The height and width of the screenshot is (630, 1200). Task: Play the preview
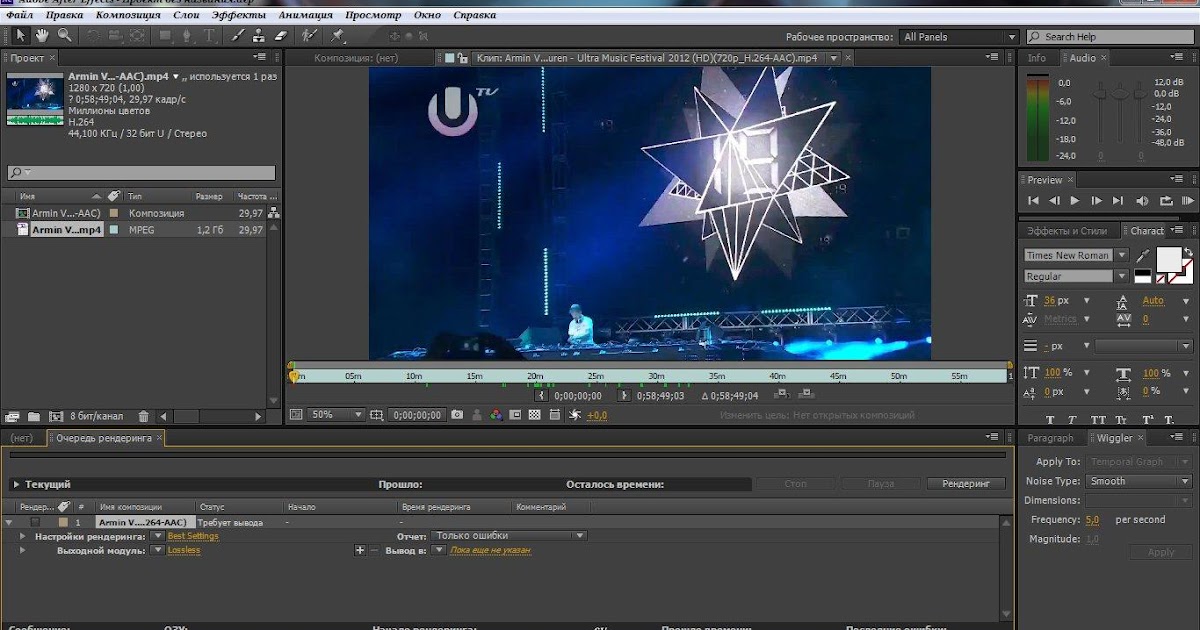(x=1075, y=201)
